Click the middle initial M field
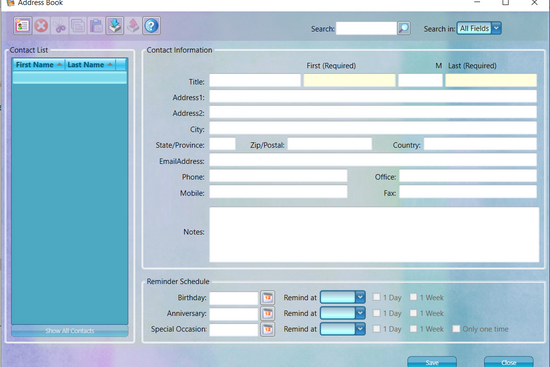Screen dimensions: 550x367 tap(420, 80)
